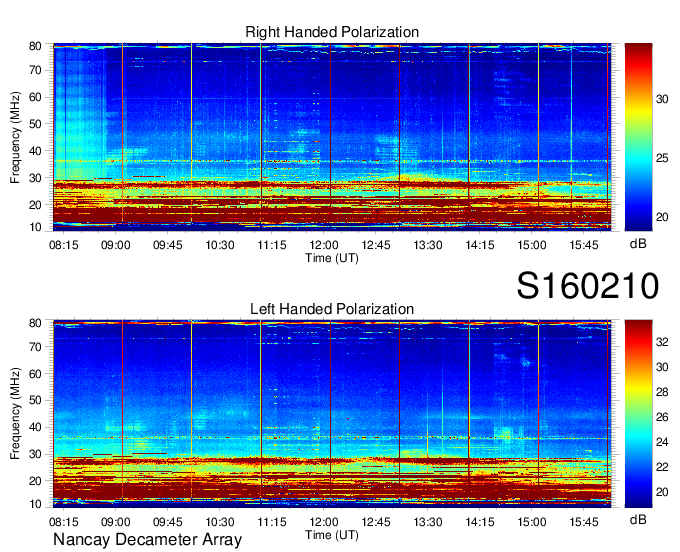Click the 30 dB tick on Right Handed color bar
This screenshot has width=680, height=552.
pyautogui.click(x=662, y=99)
